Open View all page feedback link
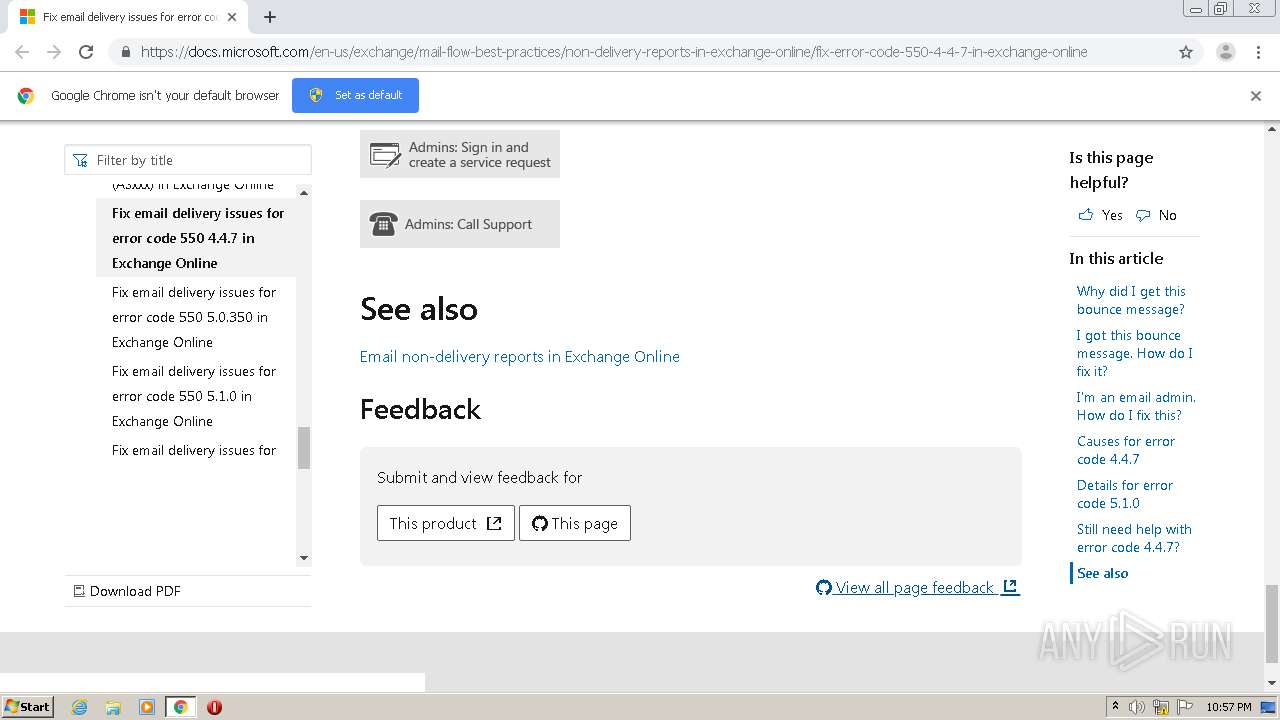Image resolution: width=1280 pixels, height=720 pixels. [x=918, y=587]
